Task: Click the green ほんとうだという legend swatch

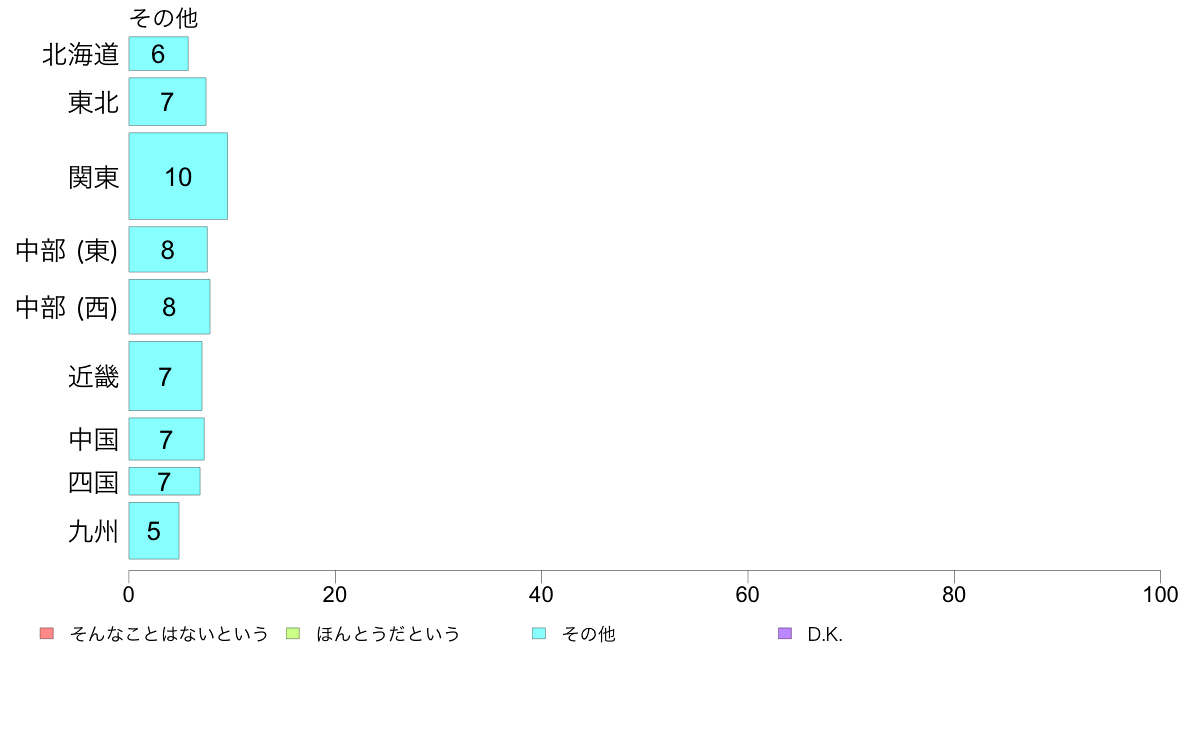Action: click(292, 634)
